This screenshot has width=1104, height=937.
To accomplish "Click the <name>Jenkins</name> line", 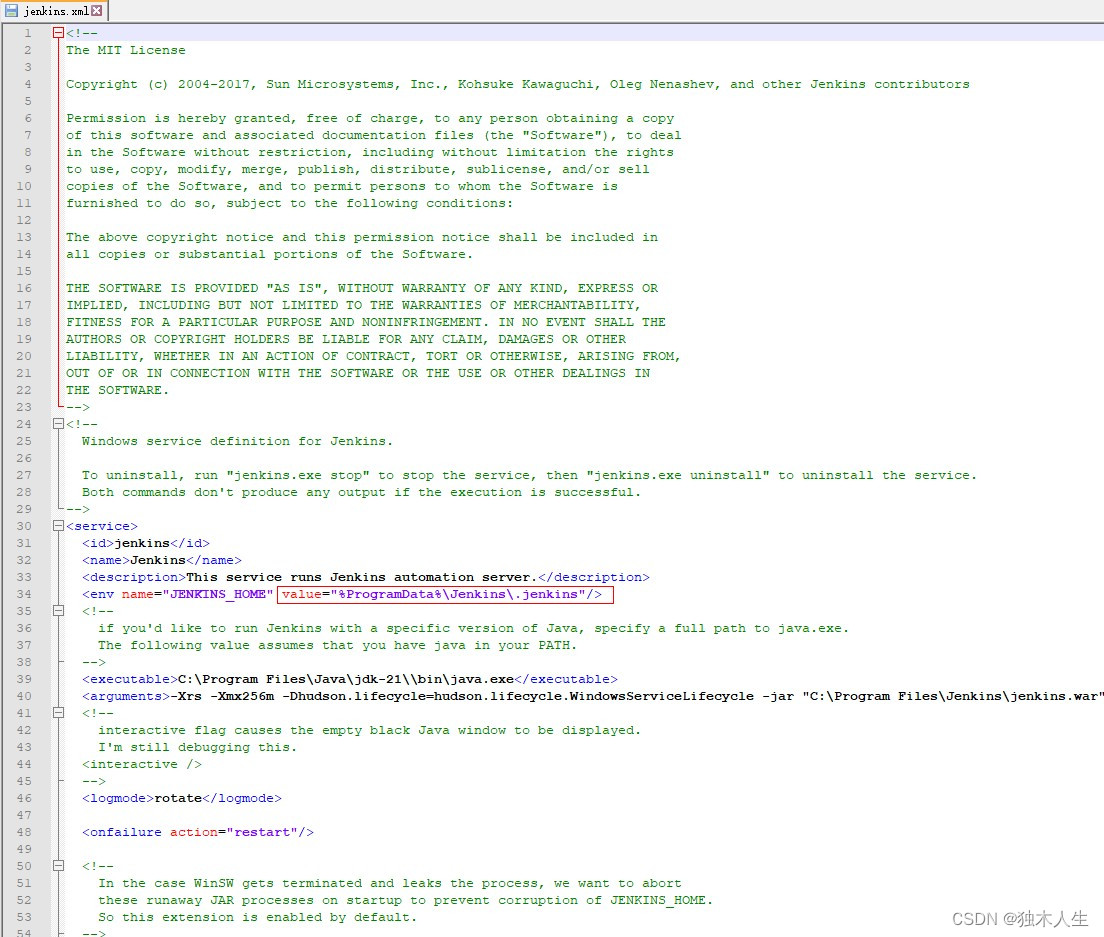I will point(162,560).
